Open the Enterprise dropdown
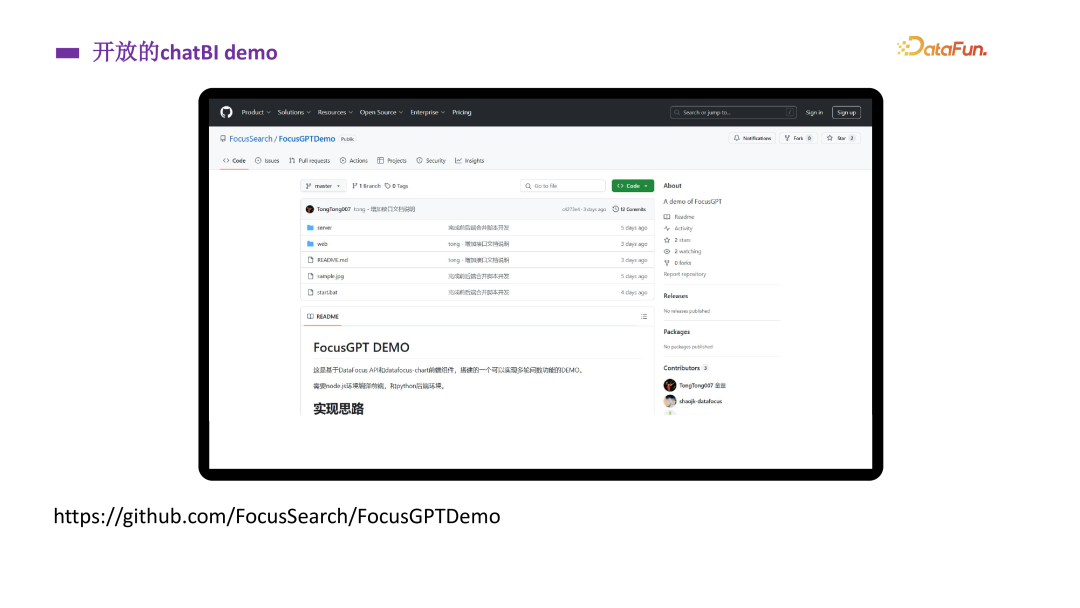1080x608 pixels. 428,112
